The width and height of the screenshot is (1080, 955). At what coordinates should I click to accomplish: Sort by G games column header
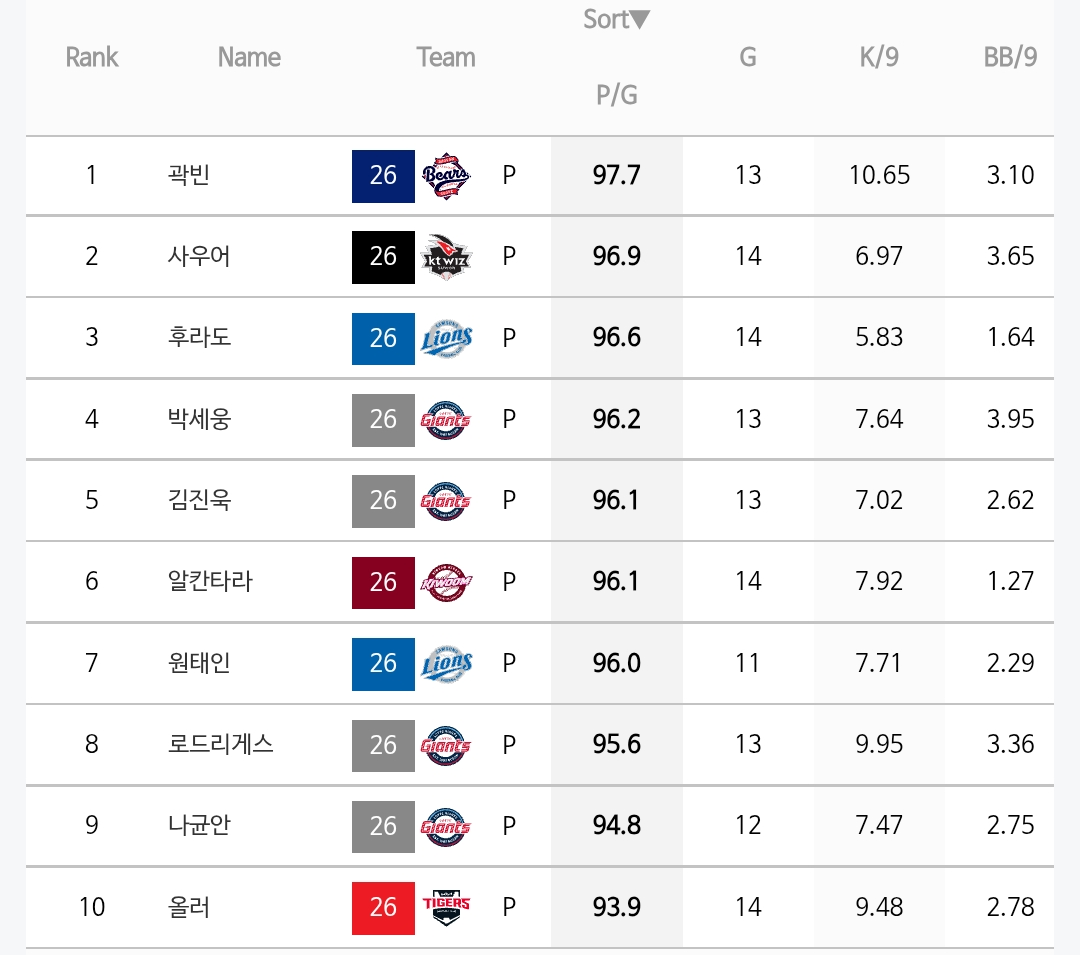747,56
